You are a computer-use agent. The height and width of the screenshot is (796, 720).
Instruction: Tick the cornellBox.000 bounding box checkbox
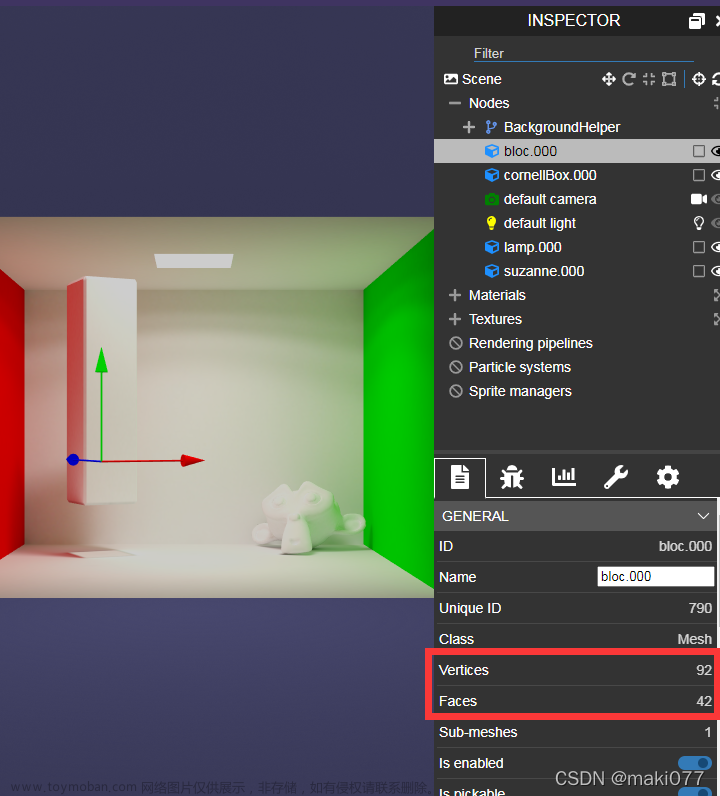point(699,175)
